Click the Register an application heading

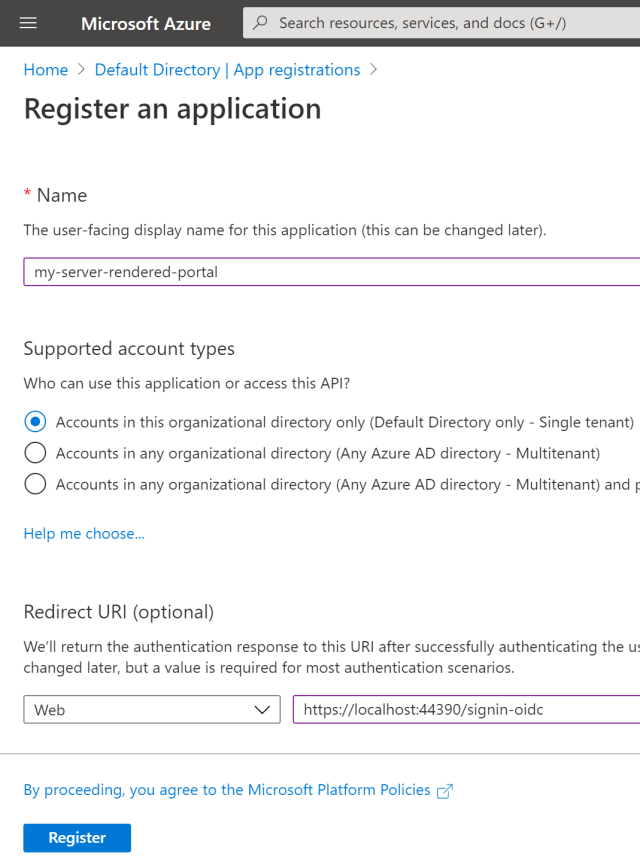pos(172,109)
